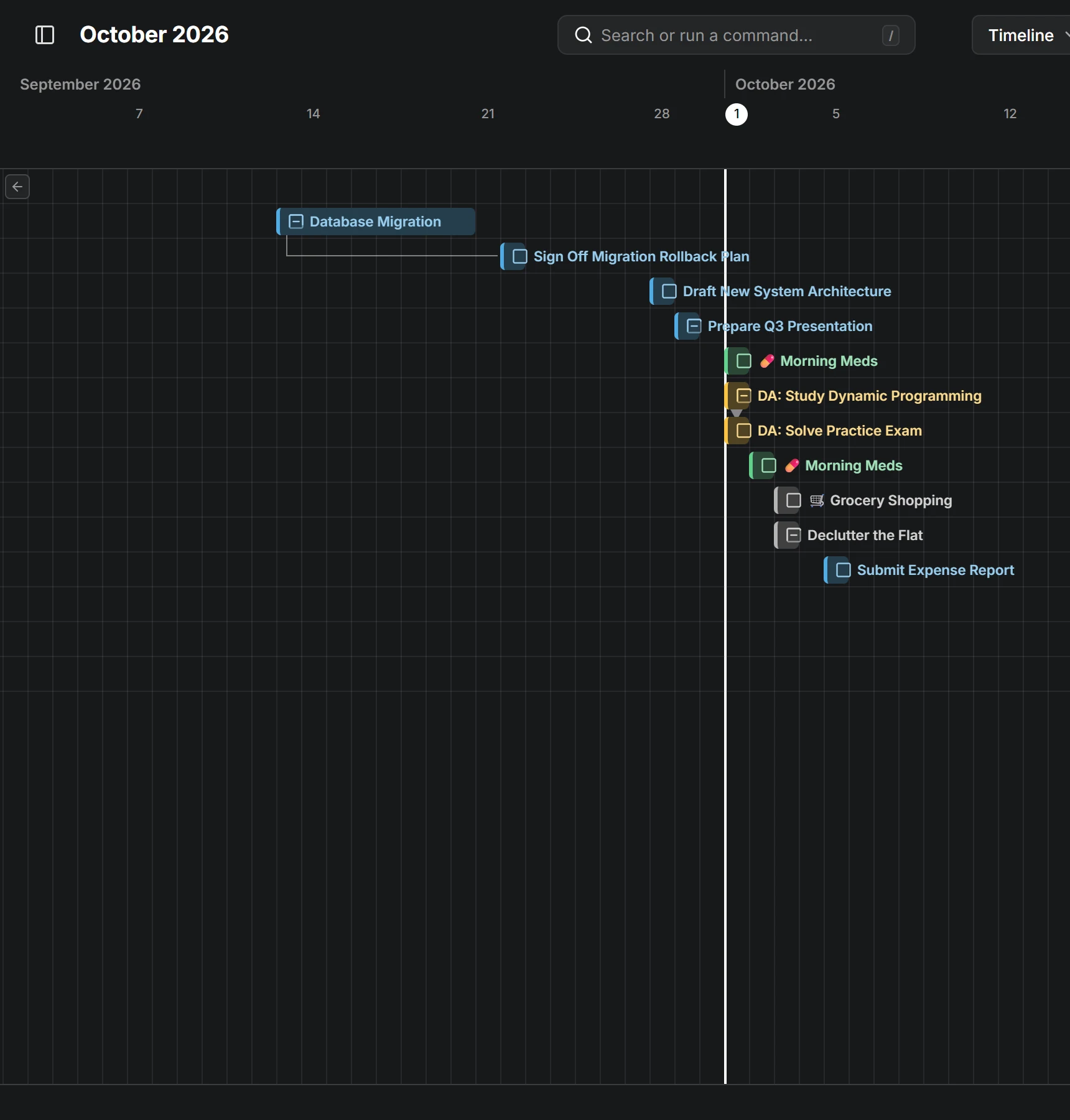Open the DA: Study Dynamic Programming title
Image resolution: width=1070 pixels, height=1120 pixels.
coord(870,396)
